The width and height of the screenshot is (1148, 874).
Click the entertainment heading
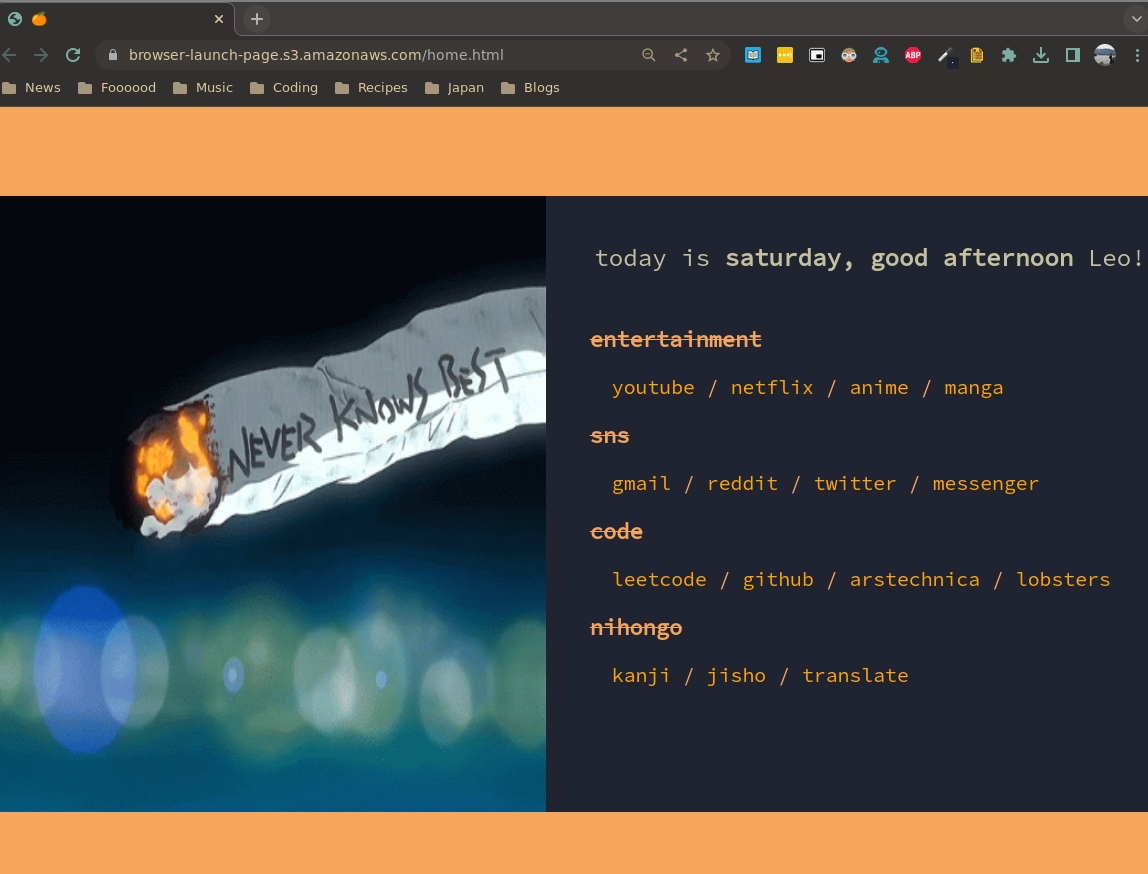click(676, 339)
